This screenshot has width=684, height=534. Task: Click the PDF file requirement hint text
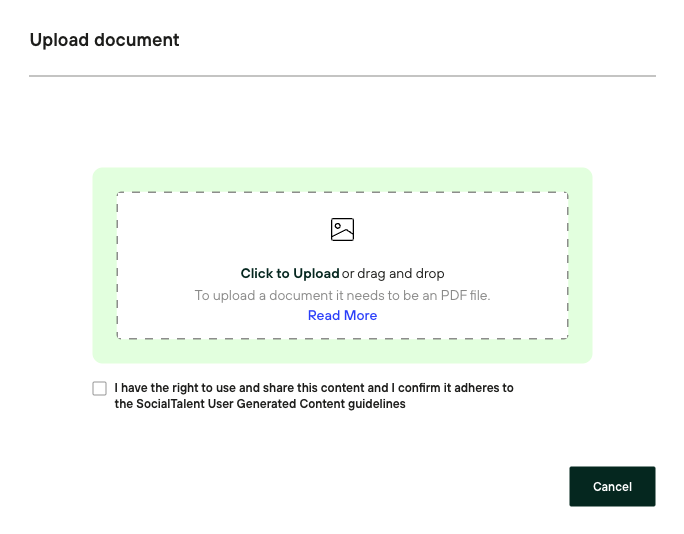click(x=342, y=295)
